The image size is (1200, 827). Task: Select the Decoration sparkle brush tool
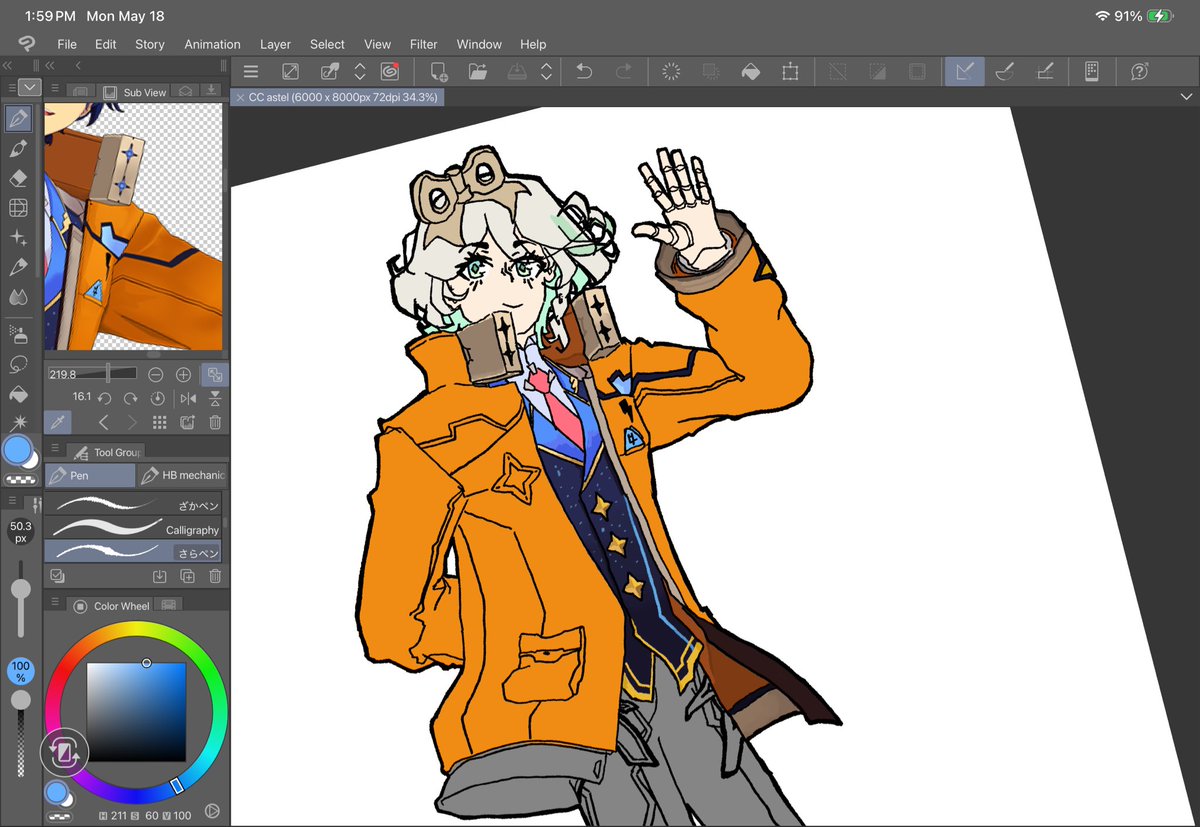[x=18, y=237]
